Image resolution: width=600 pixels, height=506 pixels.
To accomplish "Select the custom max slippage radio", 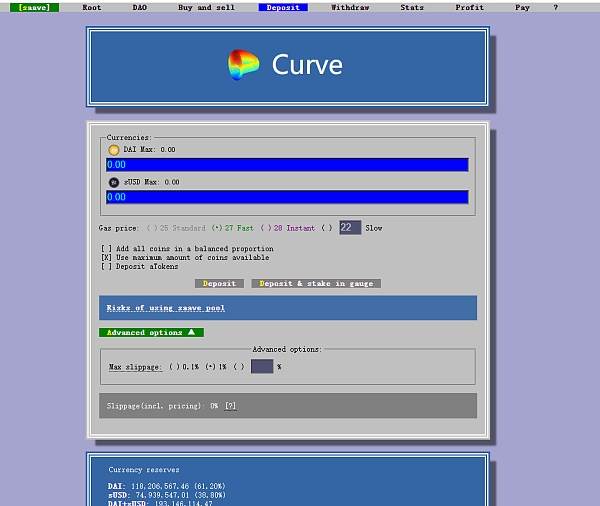I will 238,367.
